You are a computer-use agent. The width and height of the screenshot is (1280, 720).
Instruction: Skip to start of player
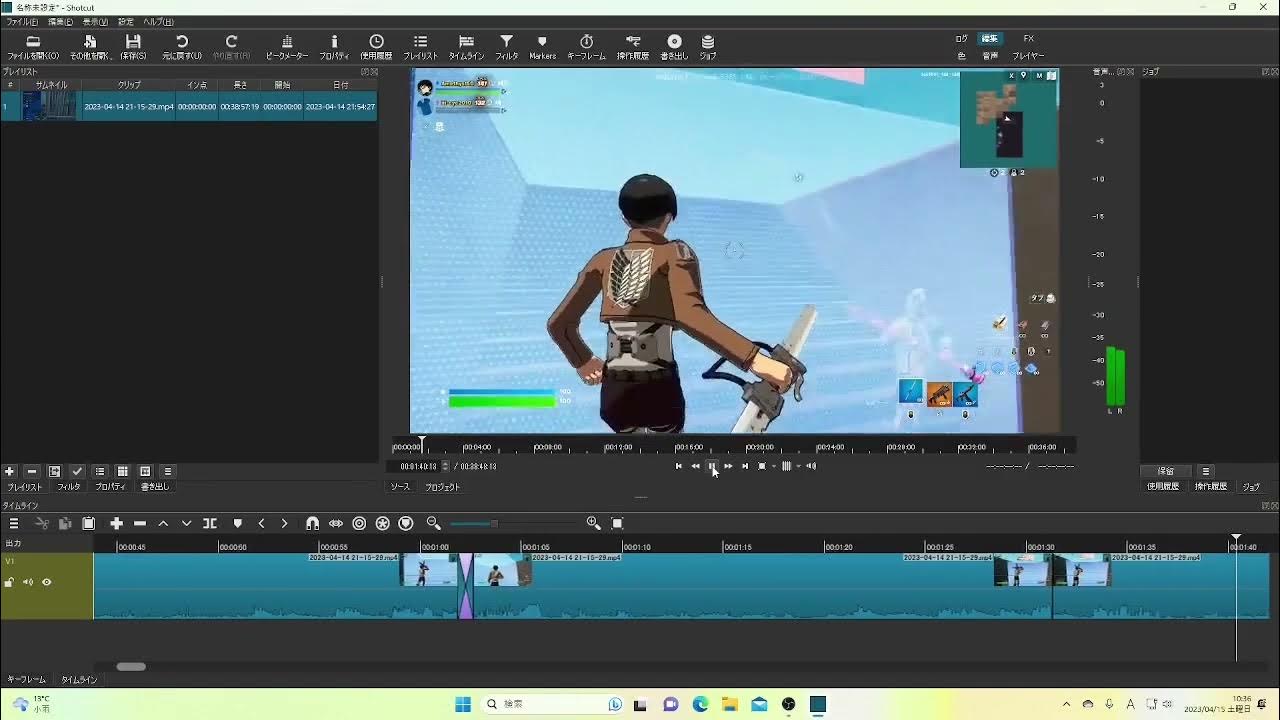[x=679, y=466]
